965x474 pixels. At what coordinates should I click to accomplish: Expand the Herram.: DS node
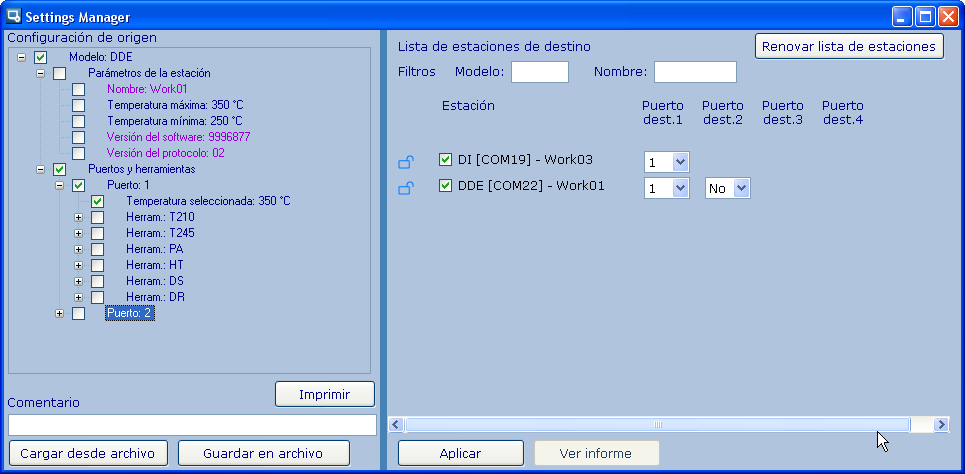79,281
